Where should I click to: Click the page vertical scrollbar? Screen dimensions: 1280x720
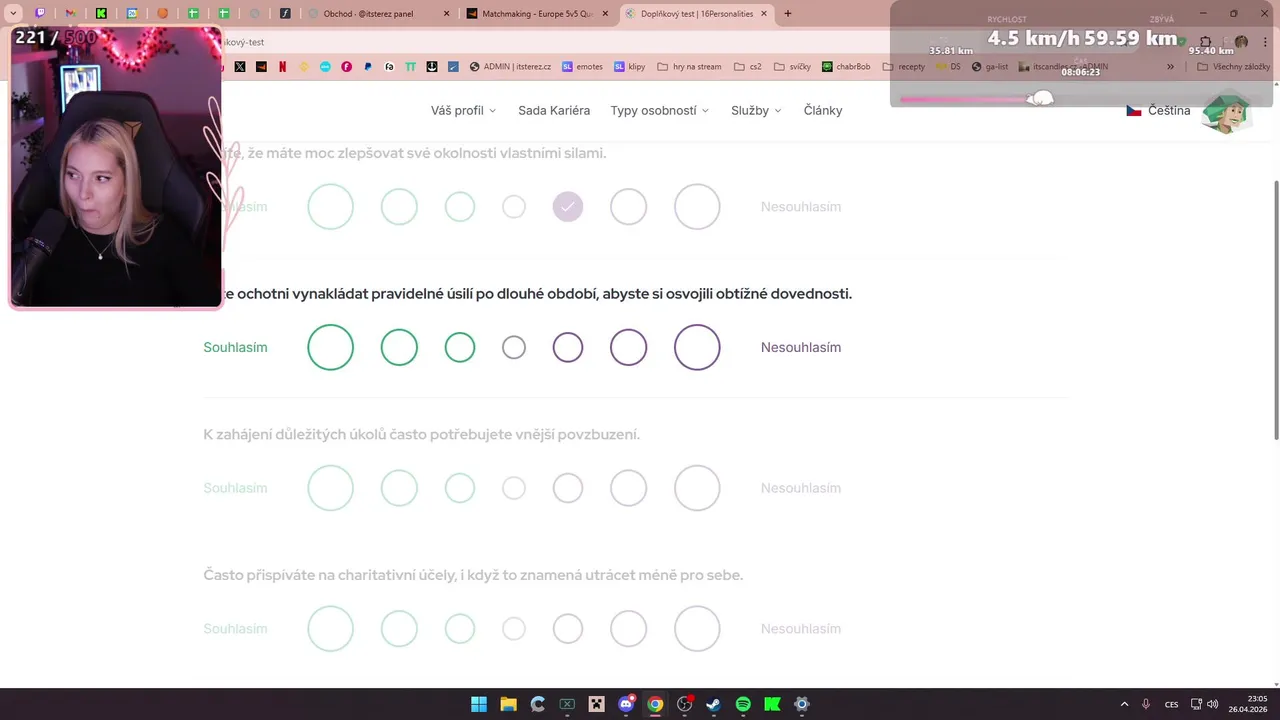1275,310
